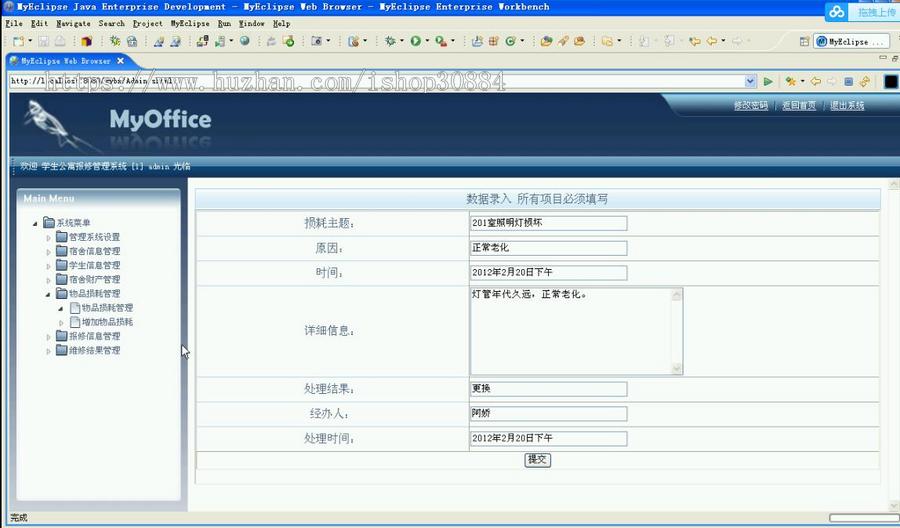Click the 退出系统 link
Viewport: 900px width, 528px height.
tap(847, 106)
